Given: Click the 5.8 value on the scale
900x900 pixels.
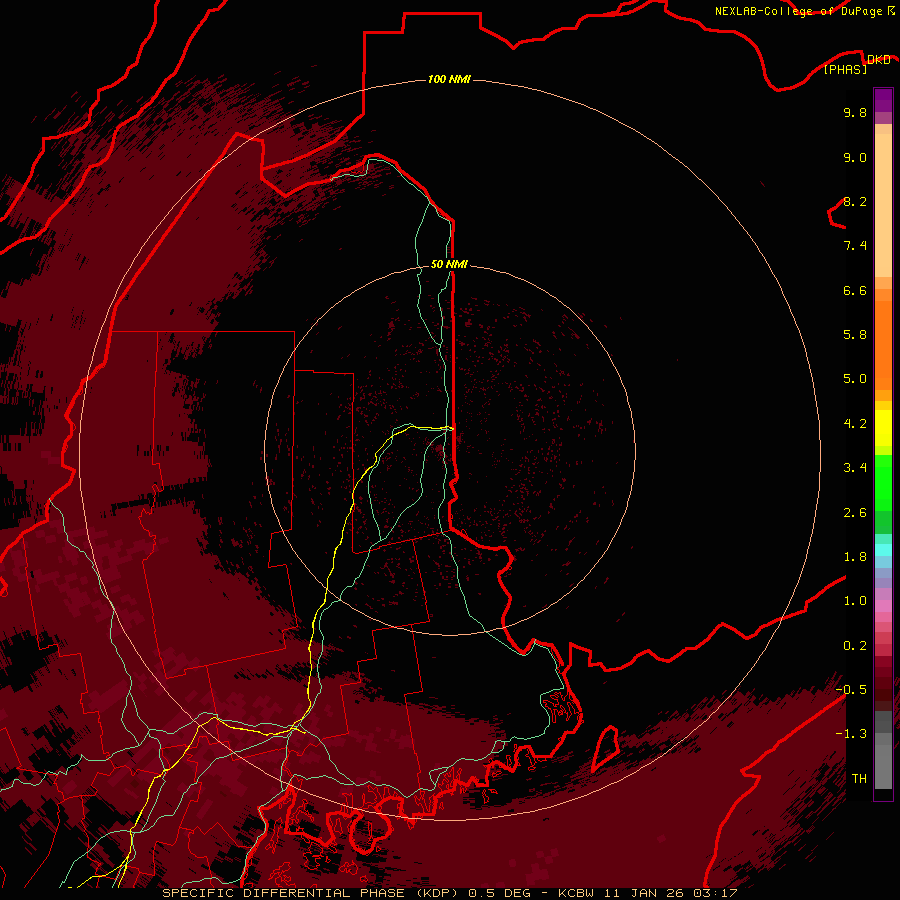Looking at the screenshot, I should click(855, 335).
